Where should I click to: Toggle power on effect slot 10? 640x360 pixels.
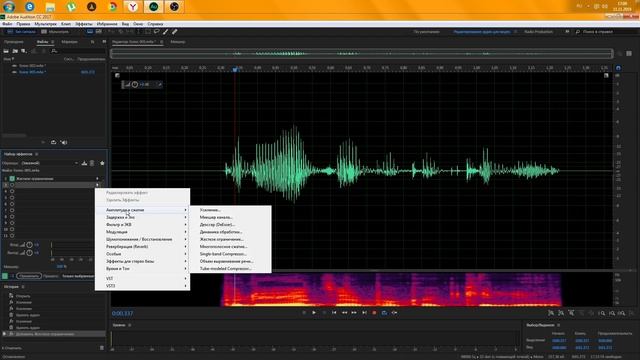[x=12, y=229]
